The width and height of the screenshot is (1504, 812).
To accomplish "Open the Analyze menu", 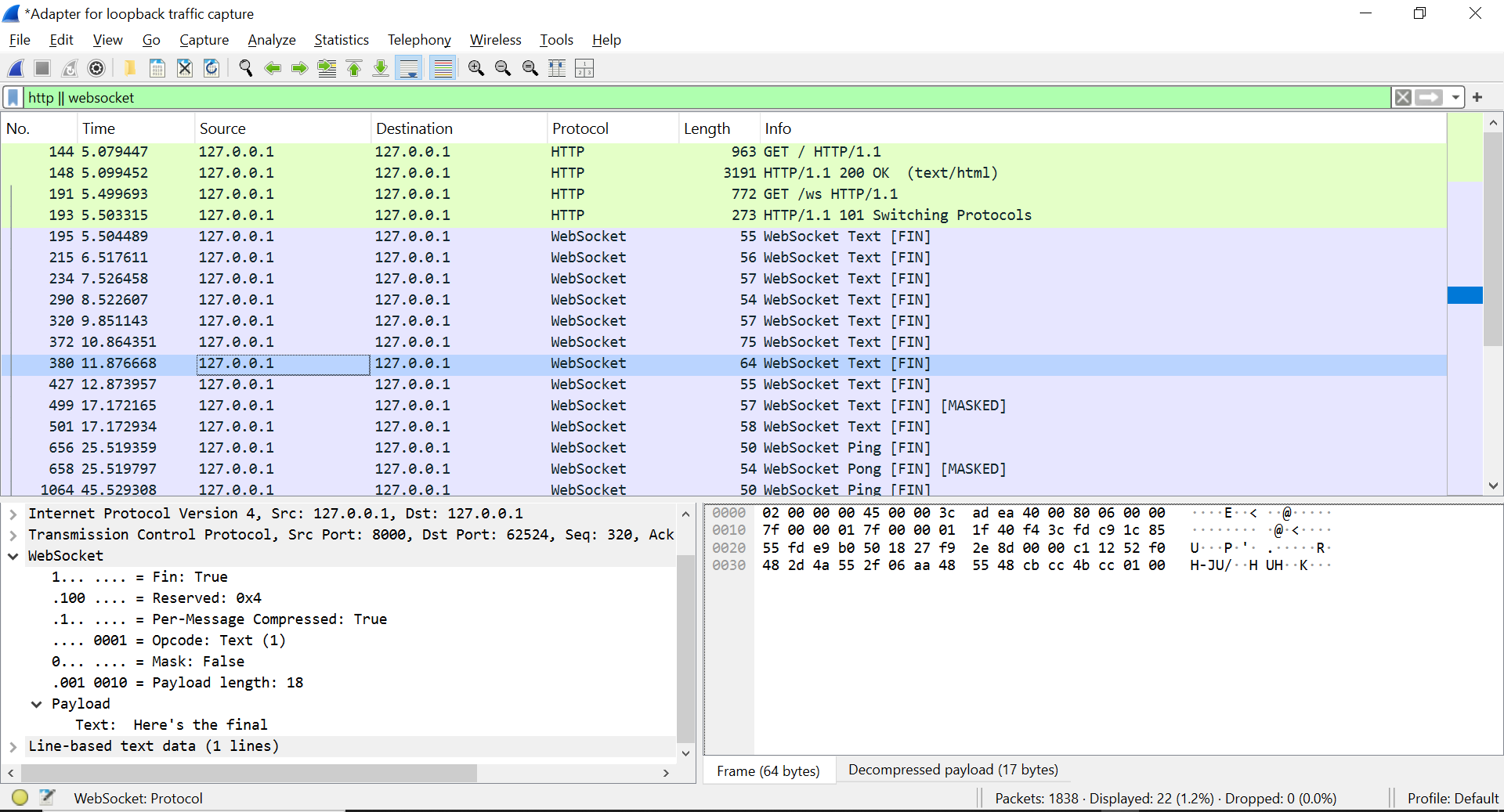I will (272, 40).
